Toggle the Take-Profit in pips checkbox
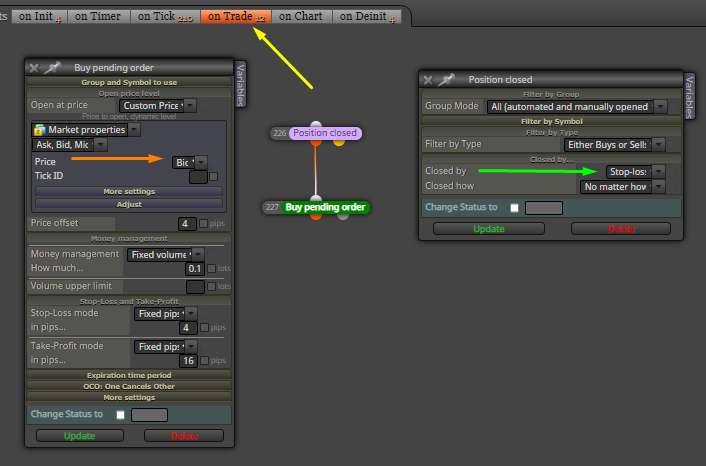 click(x=204, y=361)
